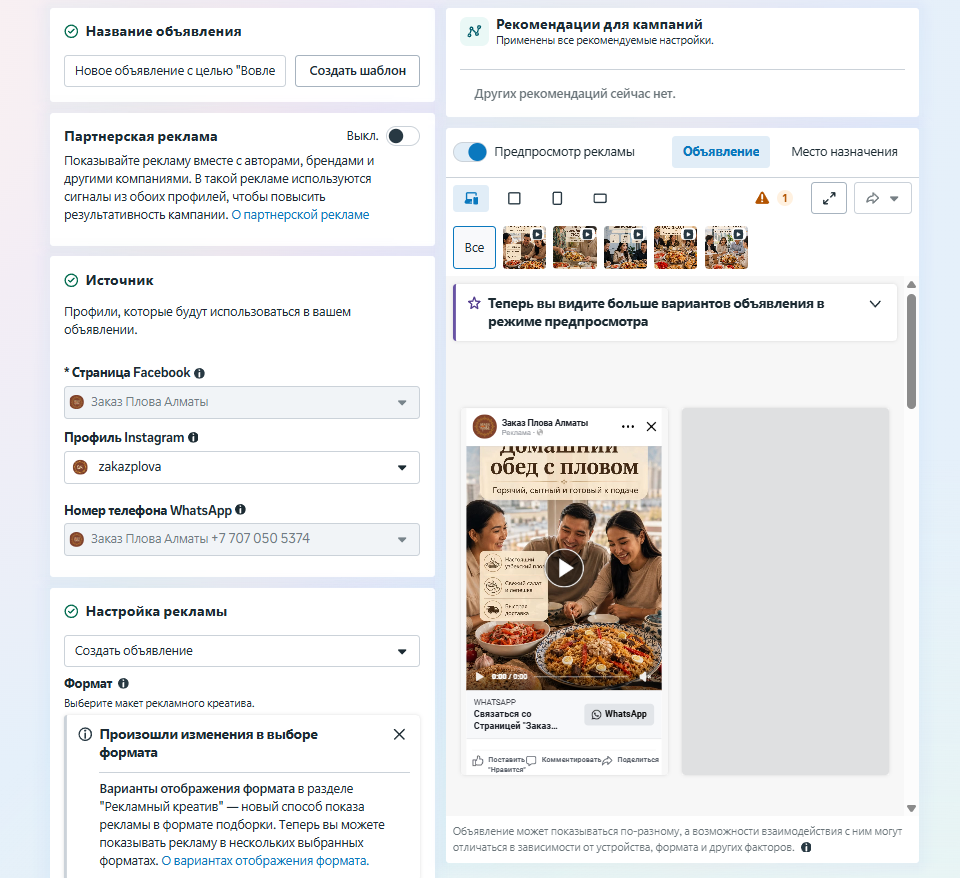Toggle the Партнерская реклама switch
Screen dimensions: 960x878
(x=403, y=136)
